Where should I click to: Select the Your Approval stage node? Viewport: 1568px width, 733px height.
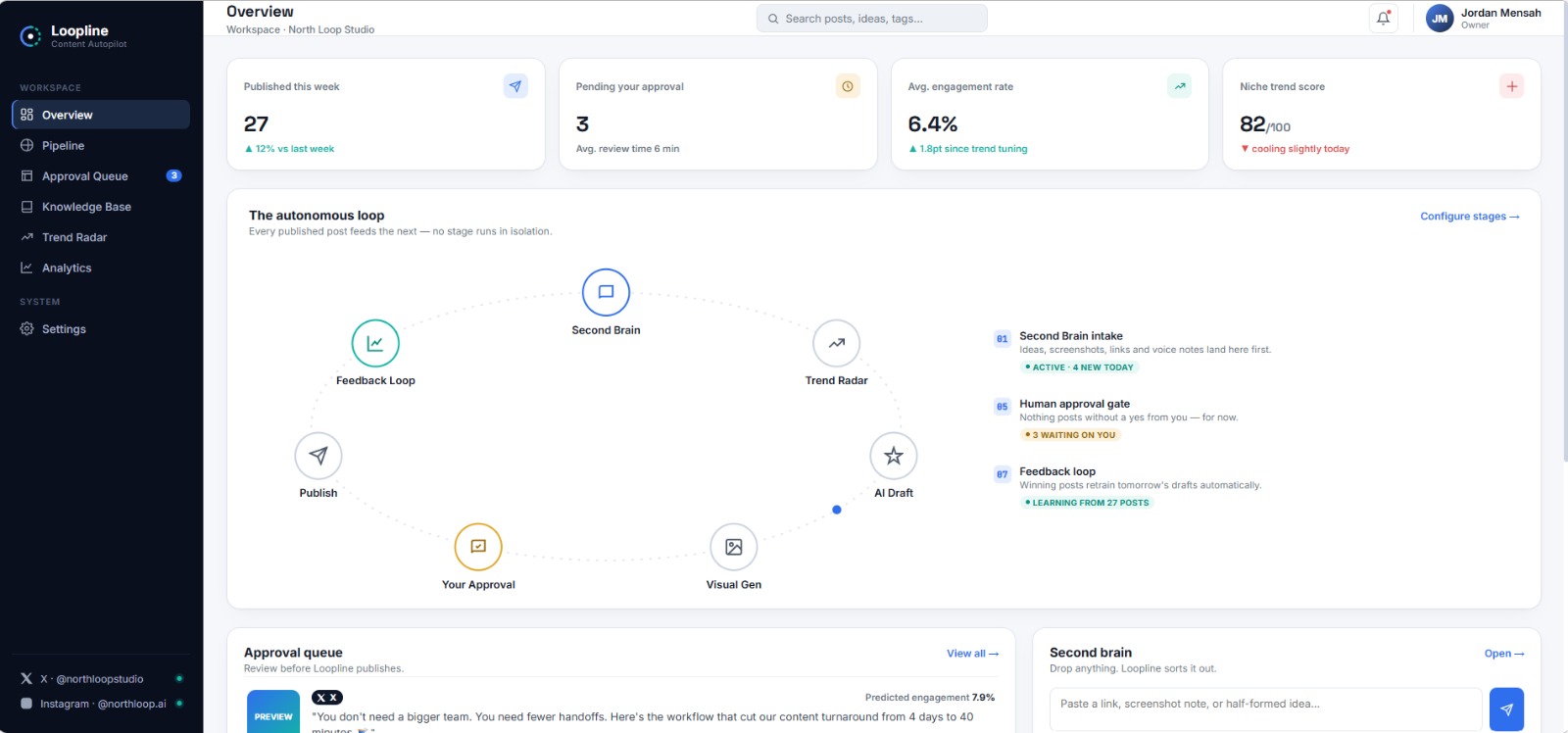(478, 547)
